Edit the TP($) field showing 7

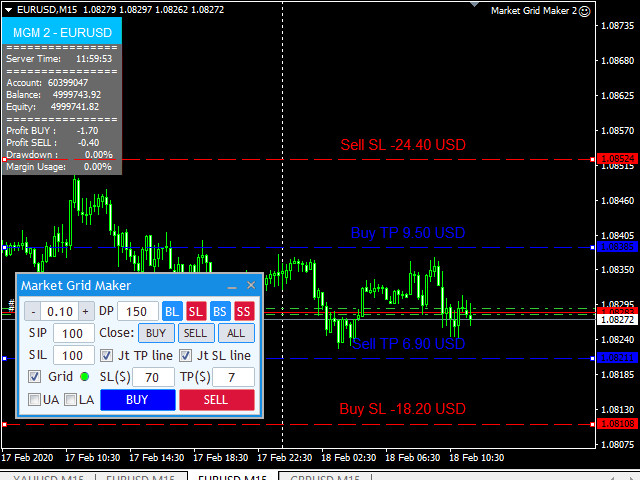pyautogui.click(x=233, y=377)
